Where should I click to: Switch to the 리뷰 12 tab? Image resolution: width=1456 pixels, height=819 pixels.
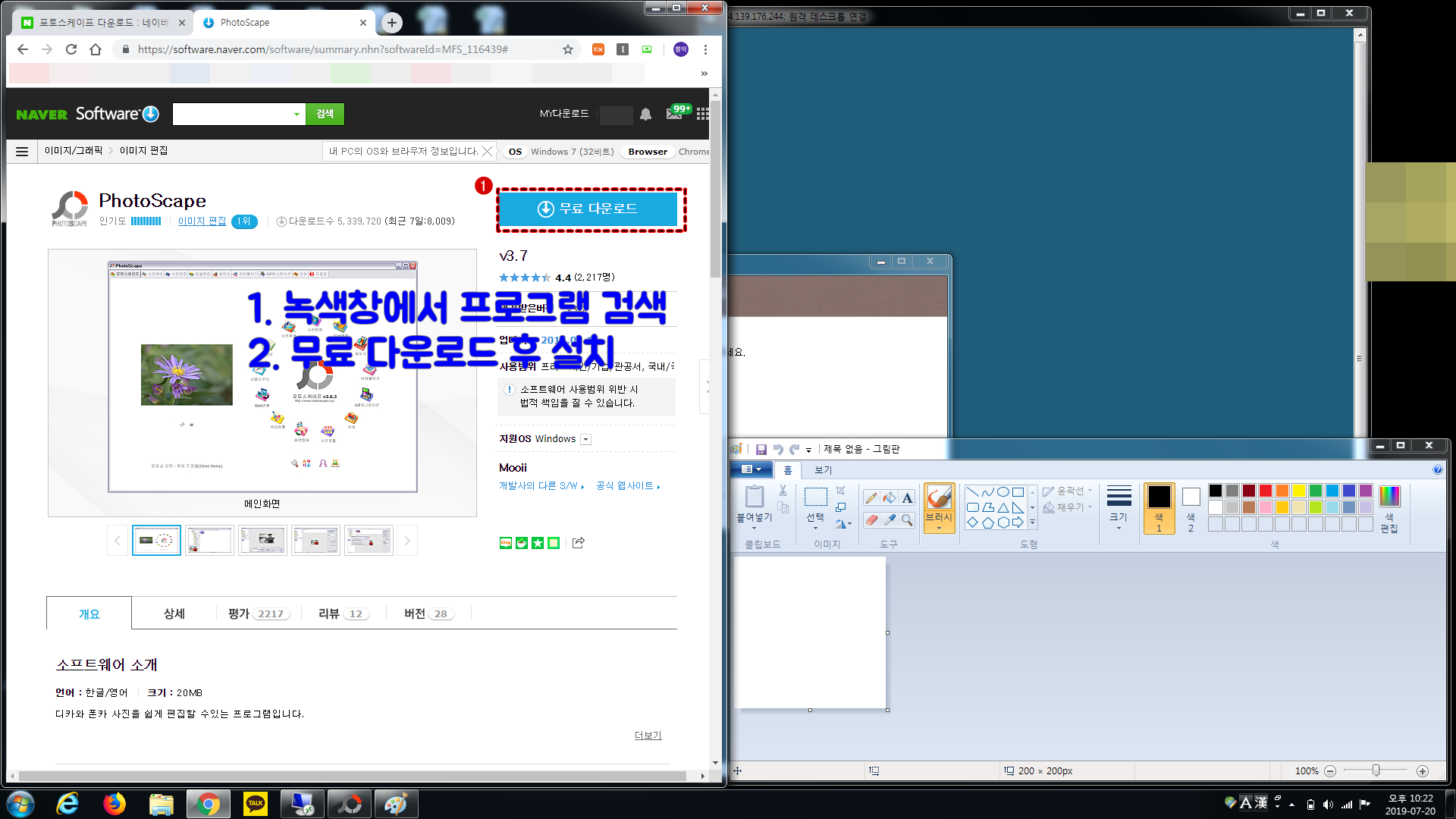click(x=344, y=613)
